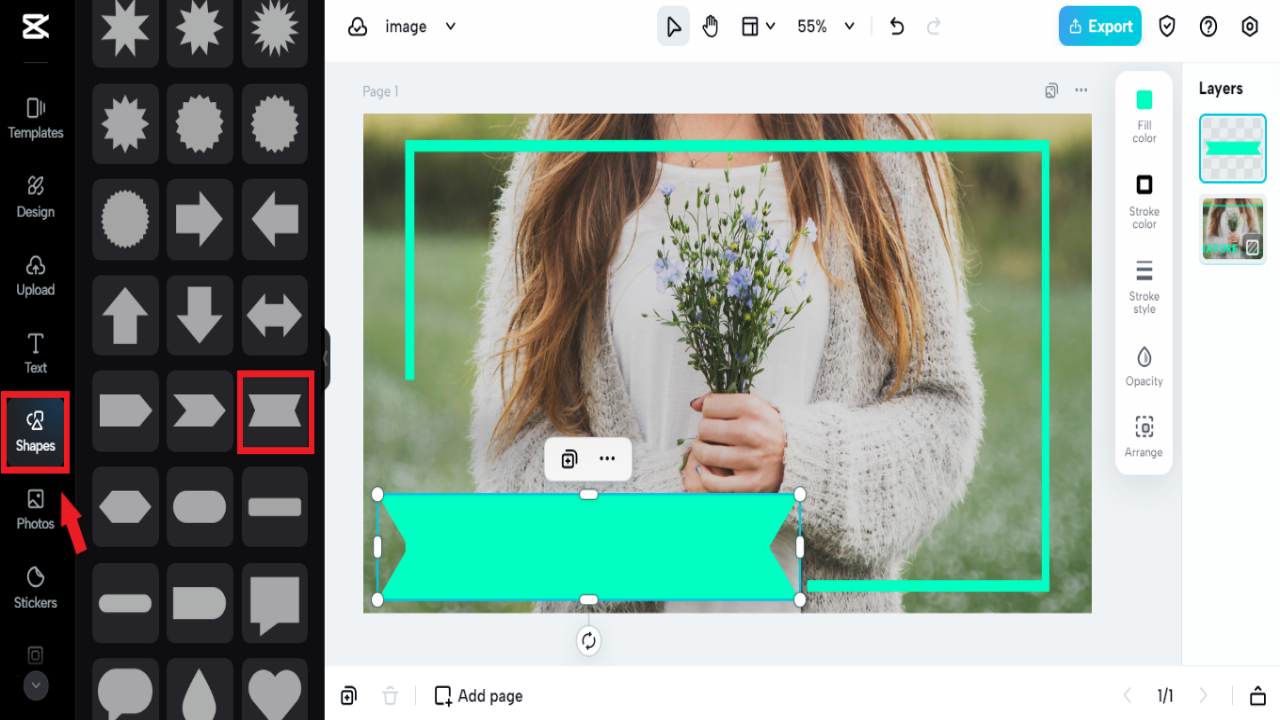Open the canvas layout resize icon
The height and width of the screenshot is (720, 1280).
[x=750, y=27]
